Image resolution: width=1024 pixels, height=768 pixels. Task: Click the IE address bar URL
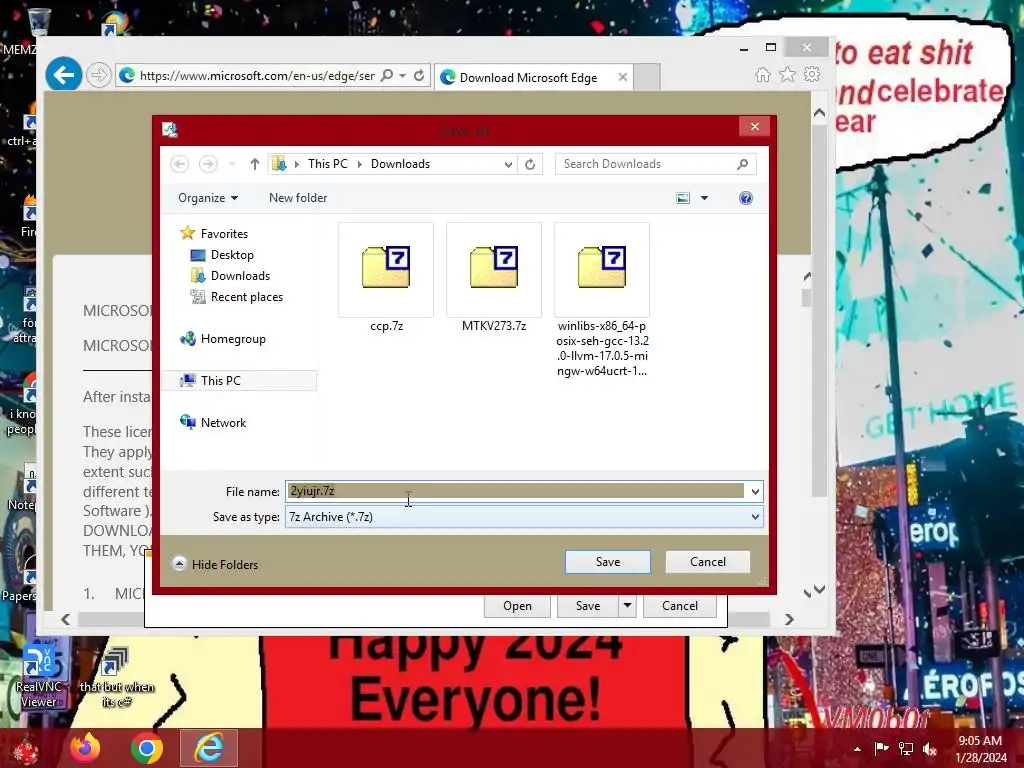[x=257, y=76]
